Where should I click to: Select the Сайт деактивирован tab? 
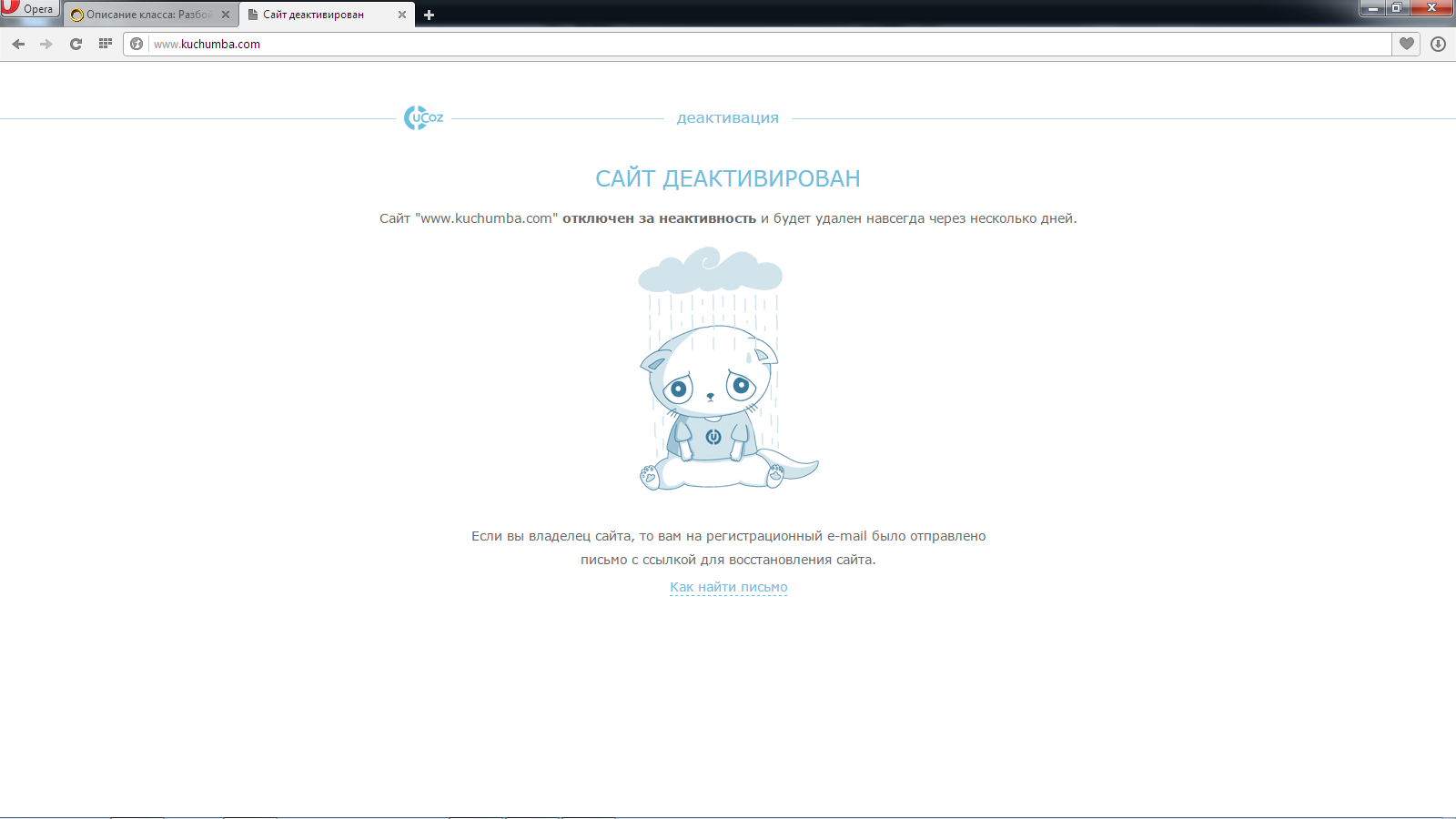coord(327,15)
